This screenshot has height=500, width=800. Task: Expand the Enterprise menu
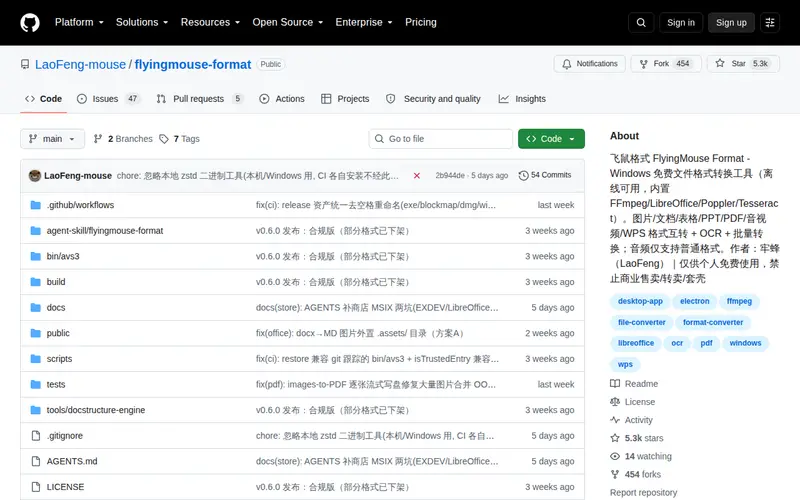point(364,22)
